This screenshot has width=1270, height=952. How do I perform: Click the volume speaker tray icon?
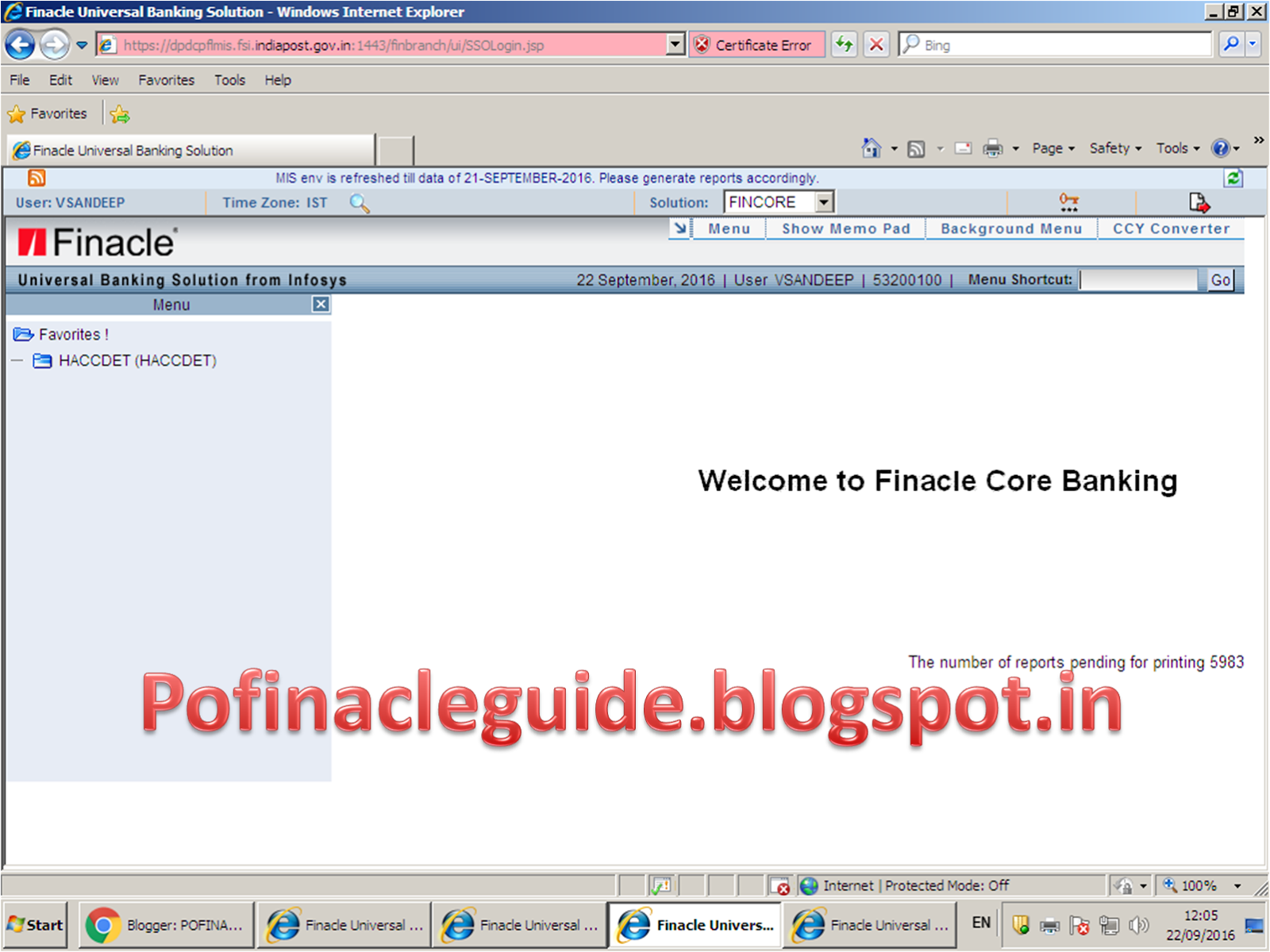coord(1138,925)
